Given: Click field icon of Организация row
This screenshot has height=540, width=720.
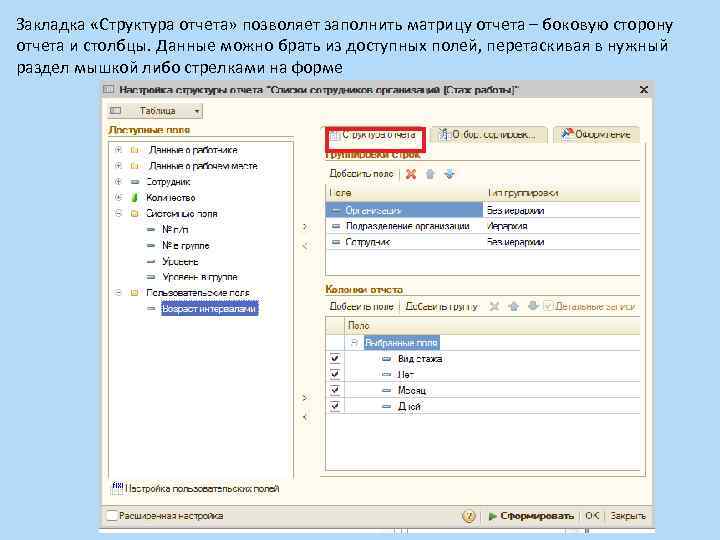Looking at the screenshot, I should pyautogui.click(x=336, y=210).
